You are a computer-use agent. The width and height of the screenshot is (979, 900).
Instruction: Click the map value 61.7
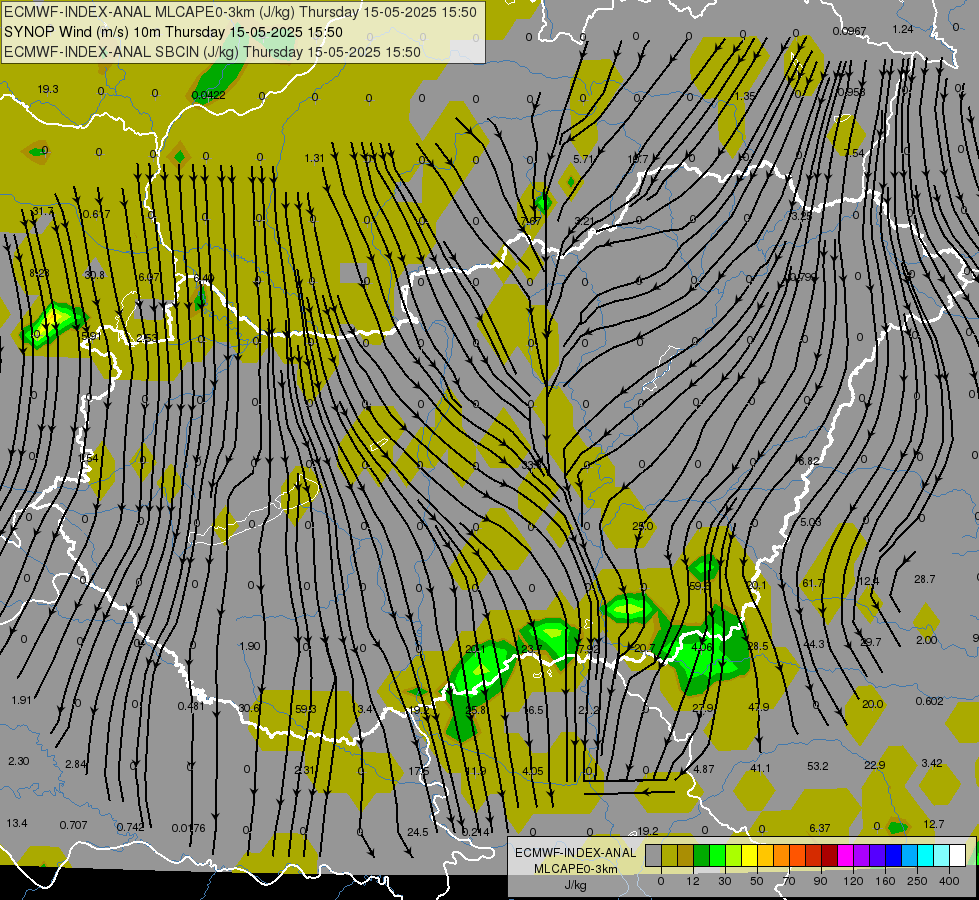point(813,583)
